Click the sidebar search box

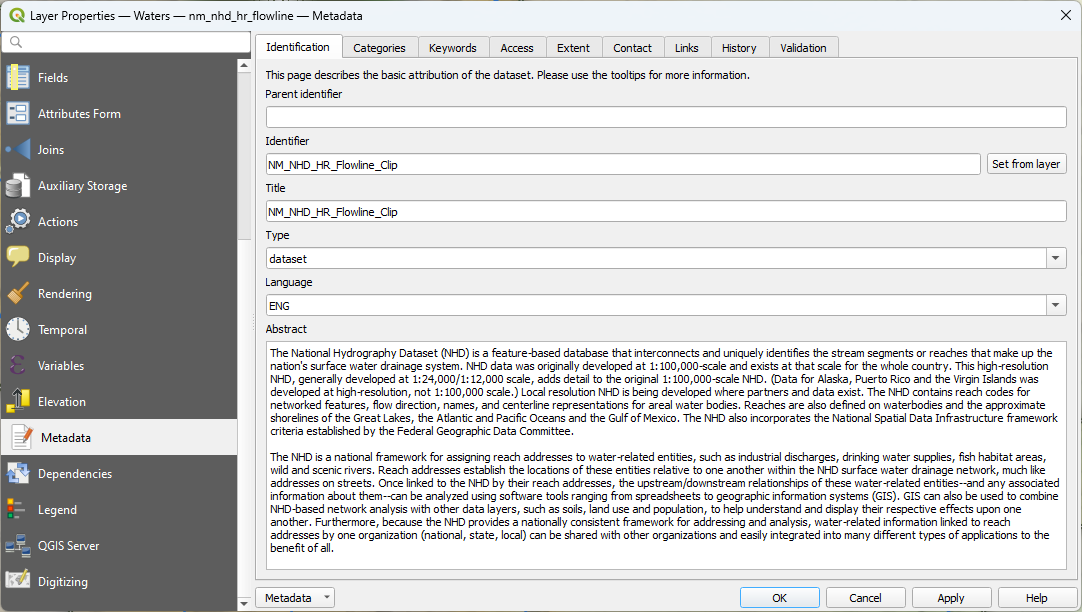pos(126,42)
